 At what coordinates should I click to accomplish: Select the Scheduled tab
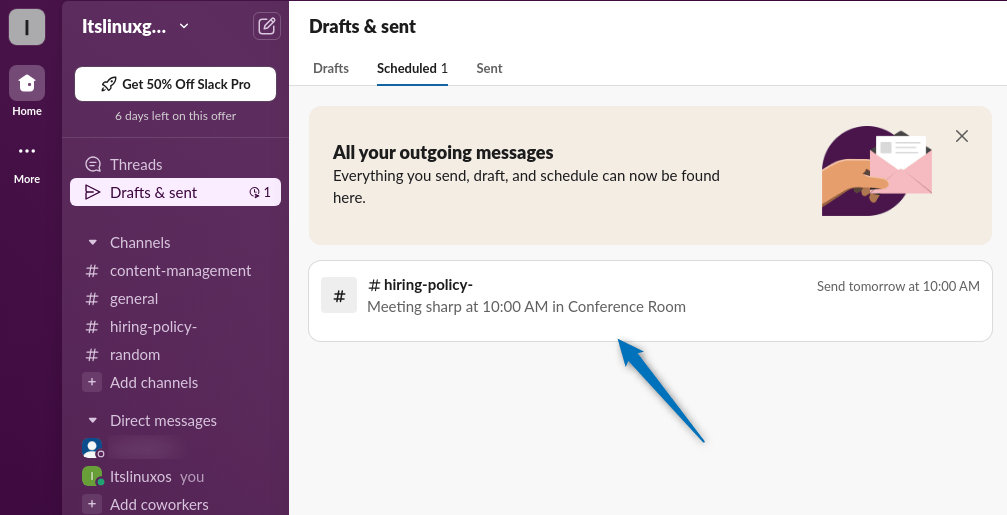412,69
